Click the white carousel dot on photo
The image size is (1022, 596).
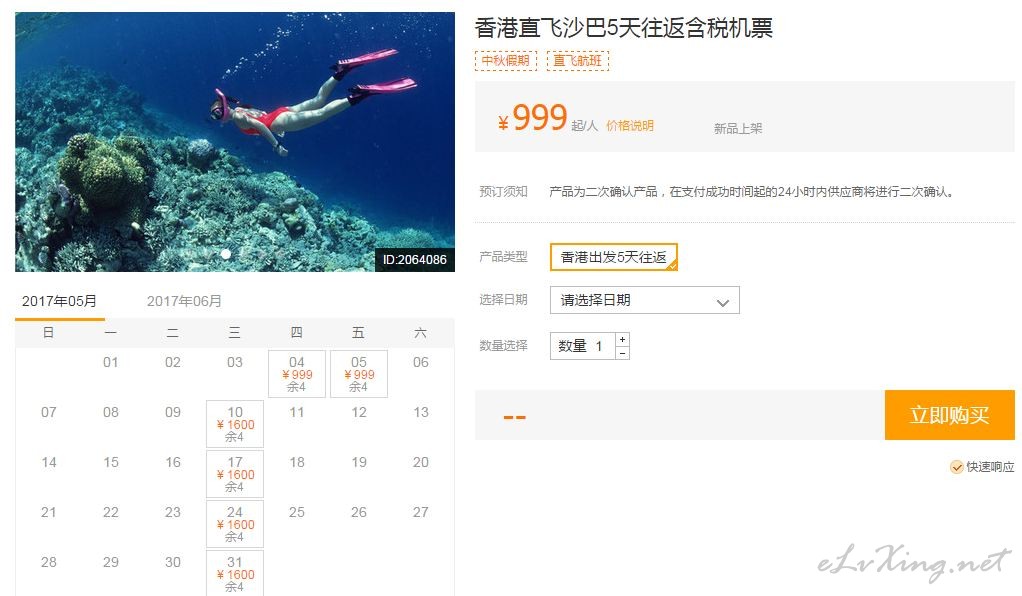(x=226, y=254)
